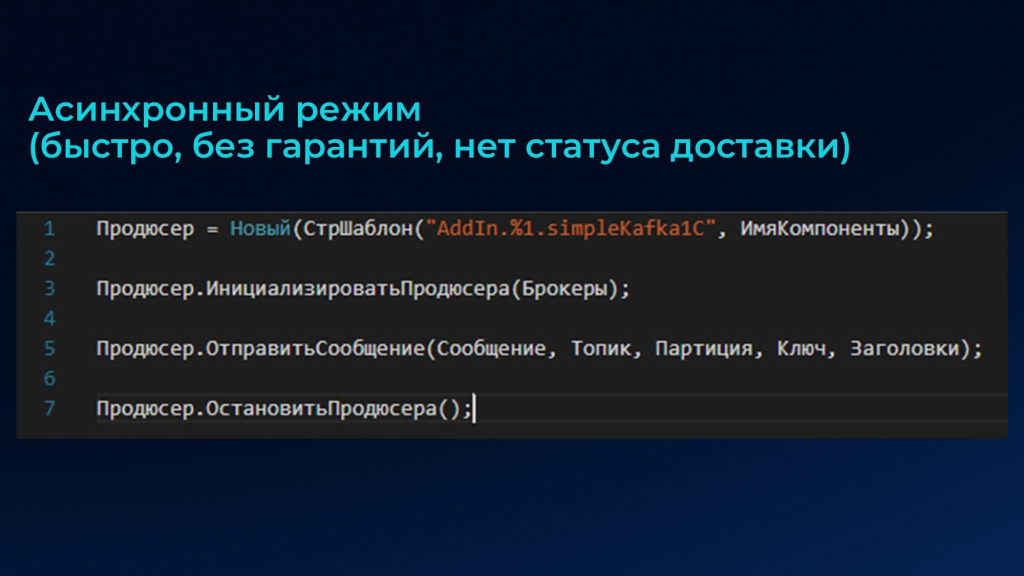Click the 'Заголовки' parameter
The height and width of the screenshot is (576, 1024).
pyautogui.click(x=904, y=349)
